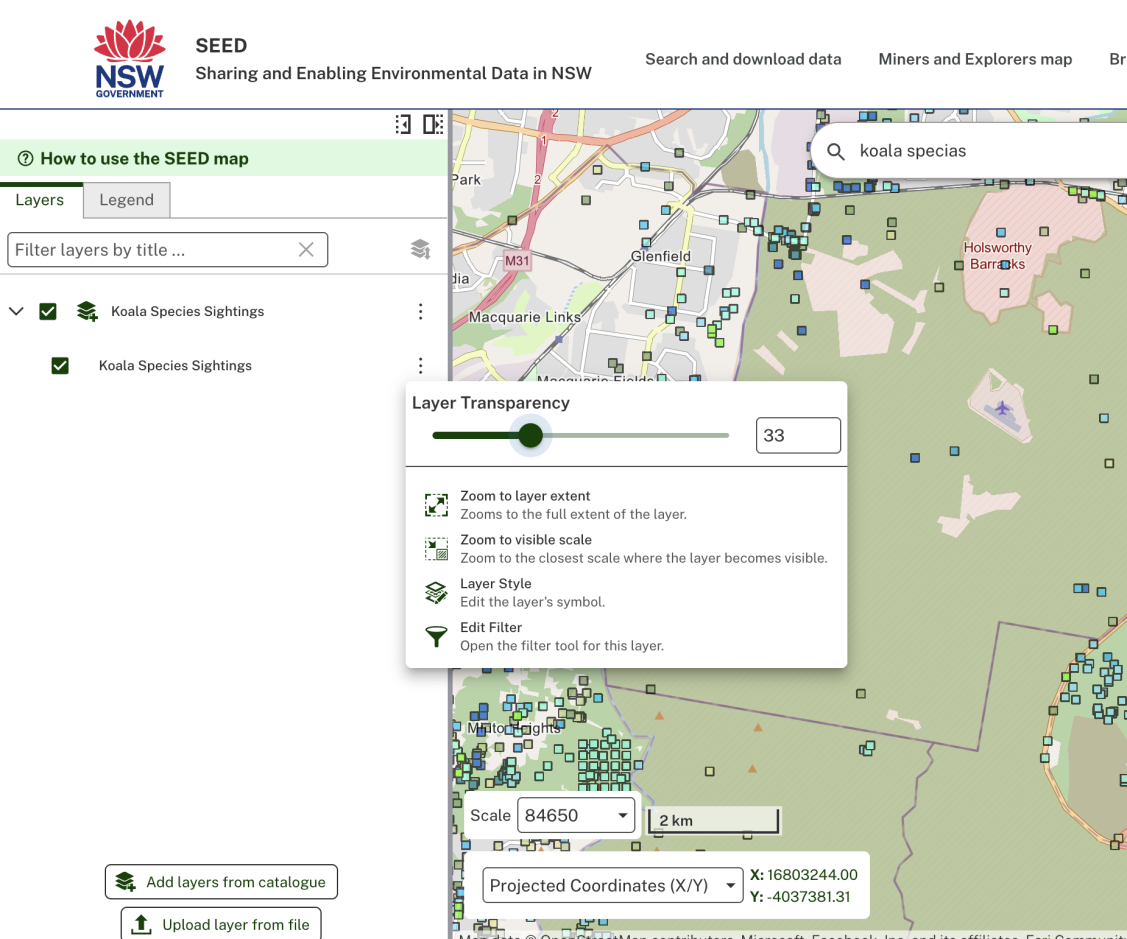Click the Filter layers by title field

(167, 249)
